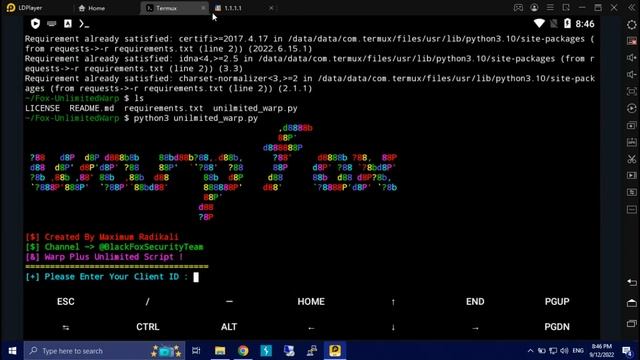
Task: Open the multi-instance manager red icon
Action: tap(631, 41)
